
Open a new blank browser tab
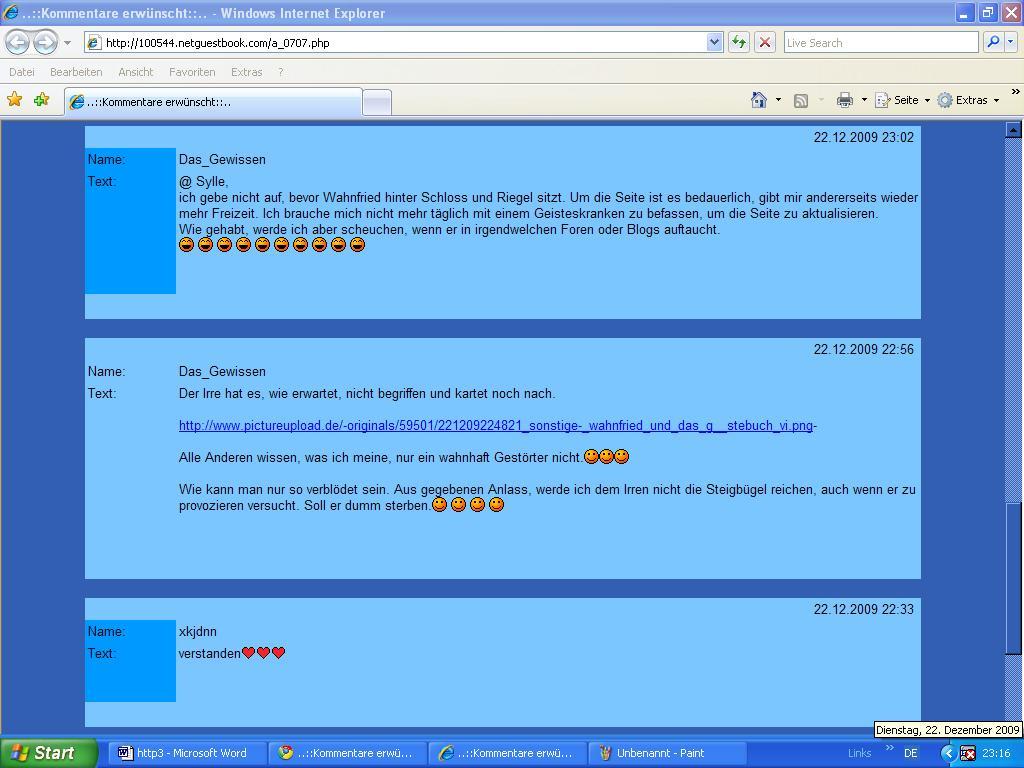pos(376,102)
